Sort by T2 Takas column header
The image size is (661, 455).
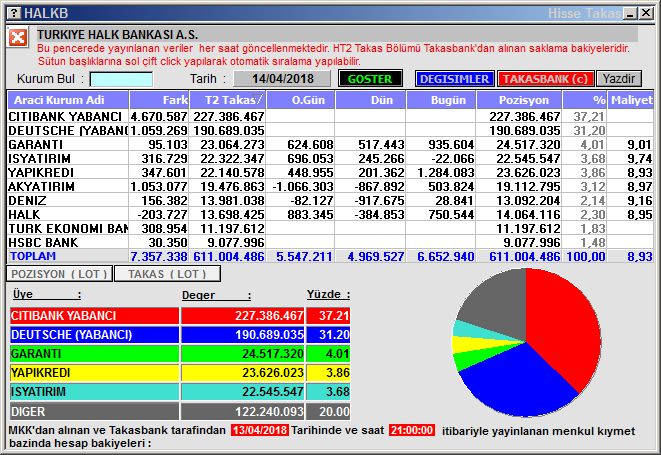point(228,100)
